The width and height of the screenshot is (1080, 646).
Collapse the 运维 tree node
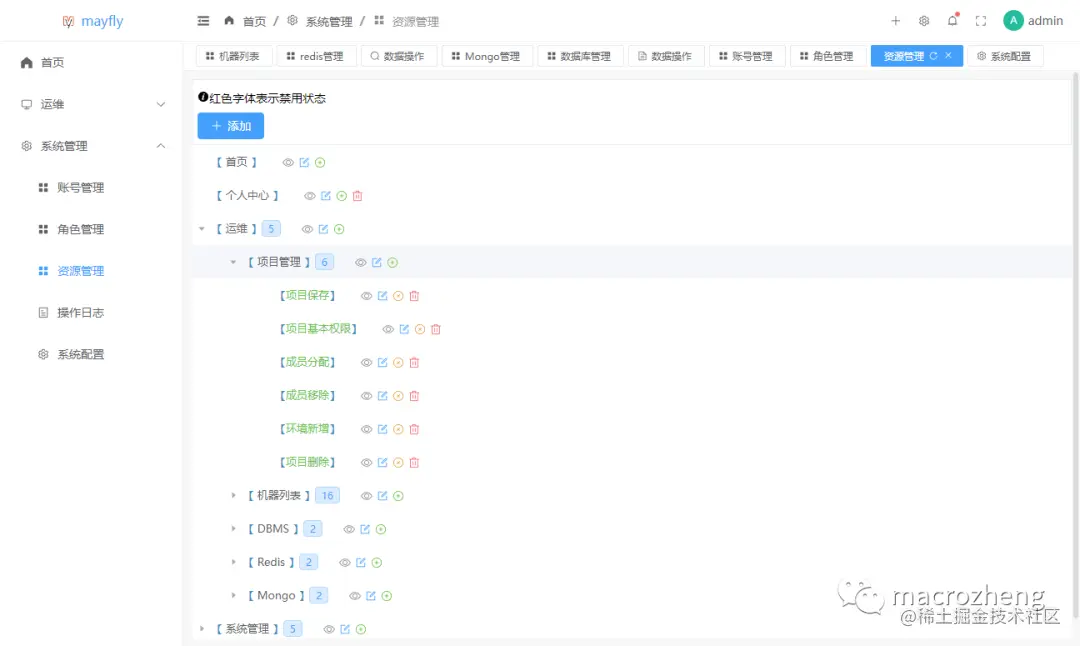(202, 229)
